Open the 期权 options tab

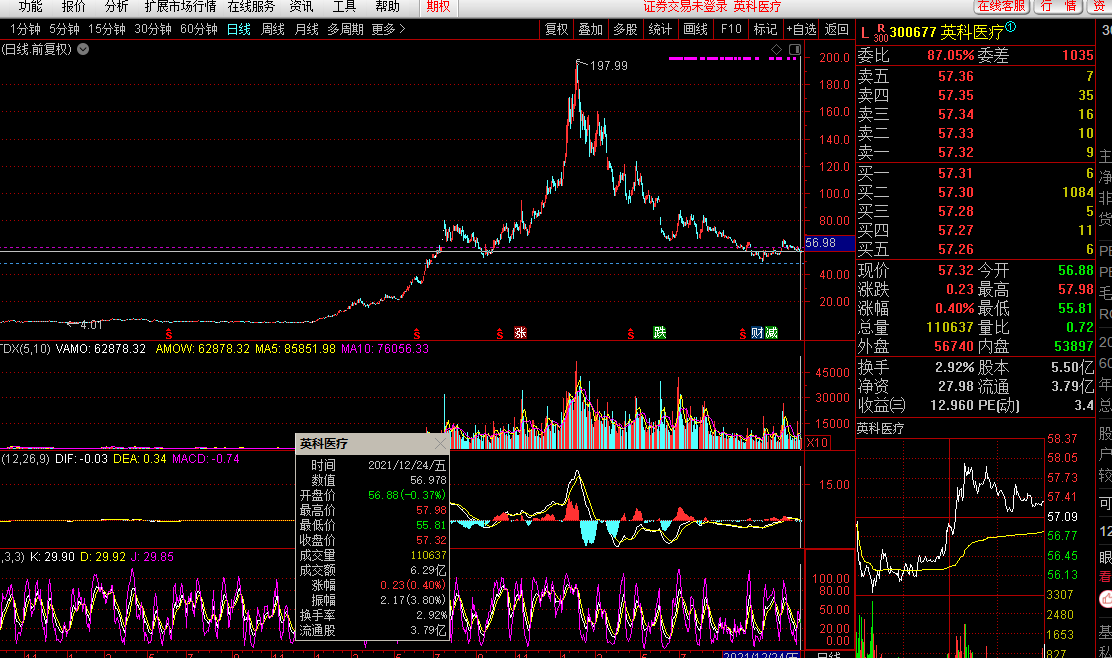(x=438, y=6)
